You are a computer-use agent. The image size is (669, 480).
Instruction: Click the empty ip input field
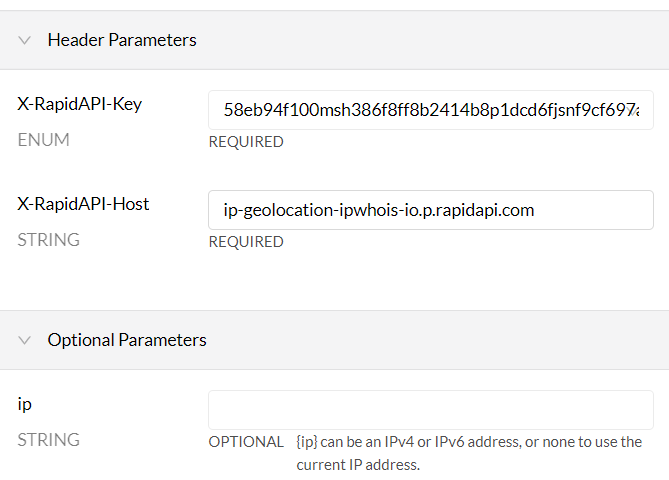tap(430, 410)
